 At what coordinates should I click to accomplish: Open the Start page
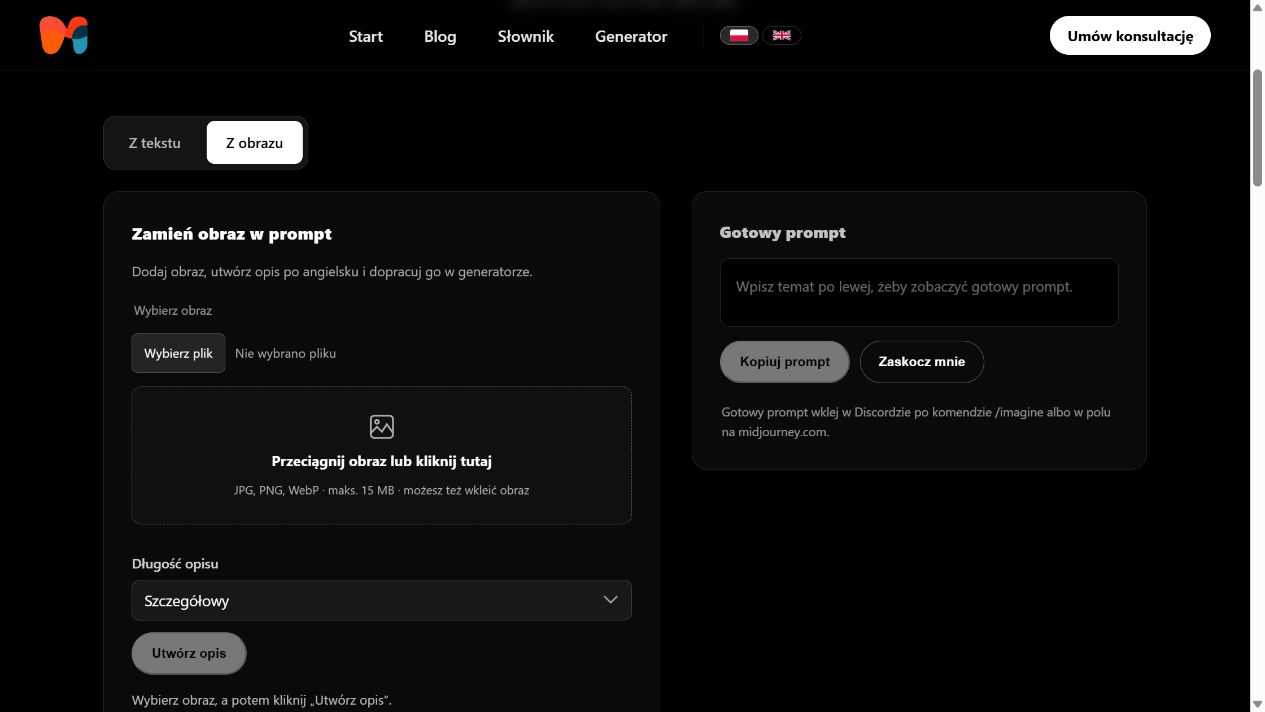coord(366,36)
